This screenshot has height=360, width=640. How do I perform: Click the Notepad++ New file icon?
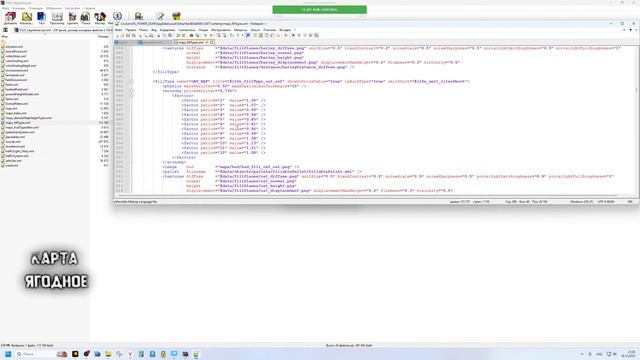click(x=117, y=36)
